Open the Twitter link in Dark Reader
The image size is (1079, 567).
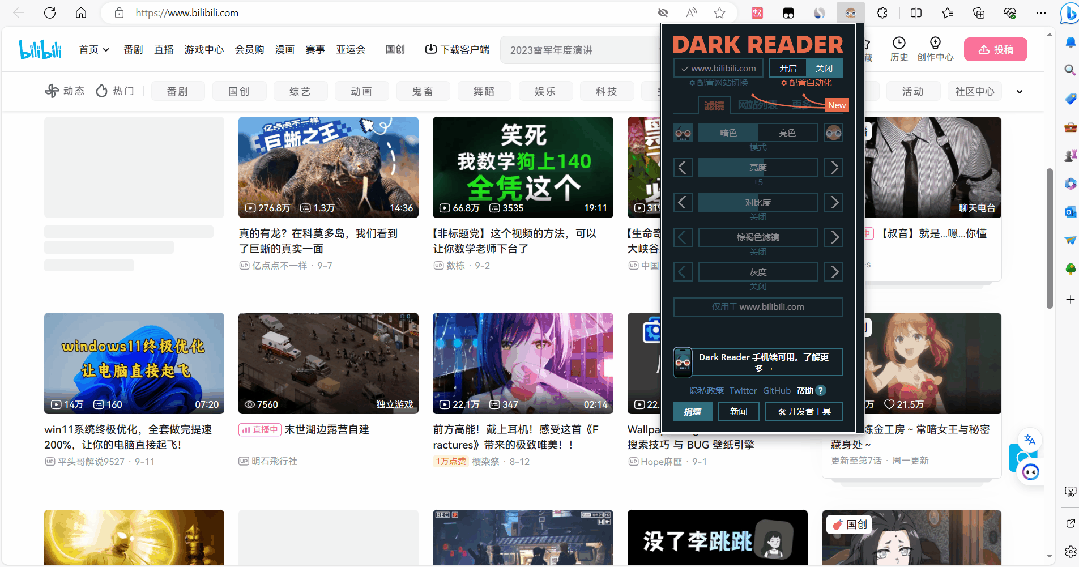[x=743, y=390]
